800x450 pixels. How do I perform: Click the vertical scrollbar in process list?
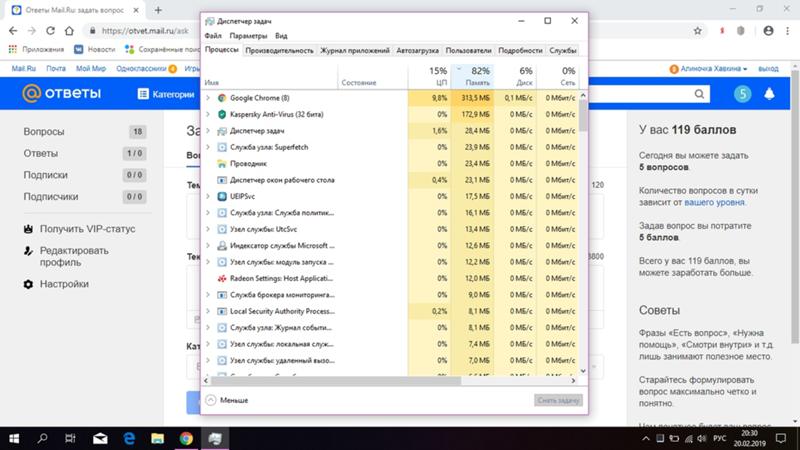coord(583,115)
